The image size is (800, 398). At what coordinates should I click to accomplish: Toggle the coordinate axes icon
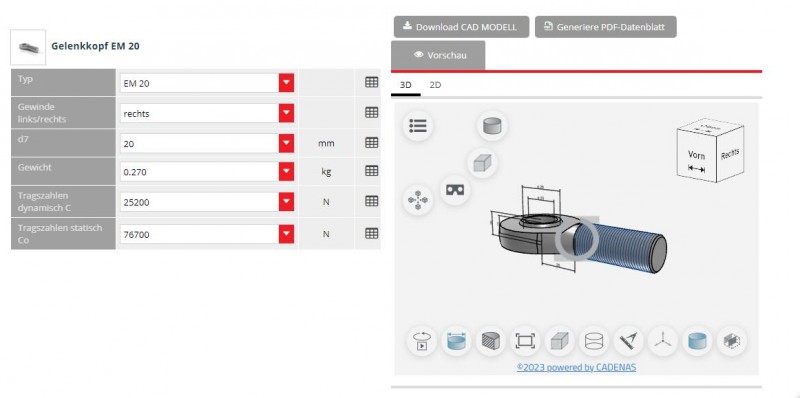click(663, 341)
